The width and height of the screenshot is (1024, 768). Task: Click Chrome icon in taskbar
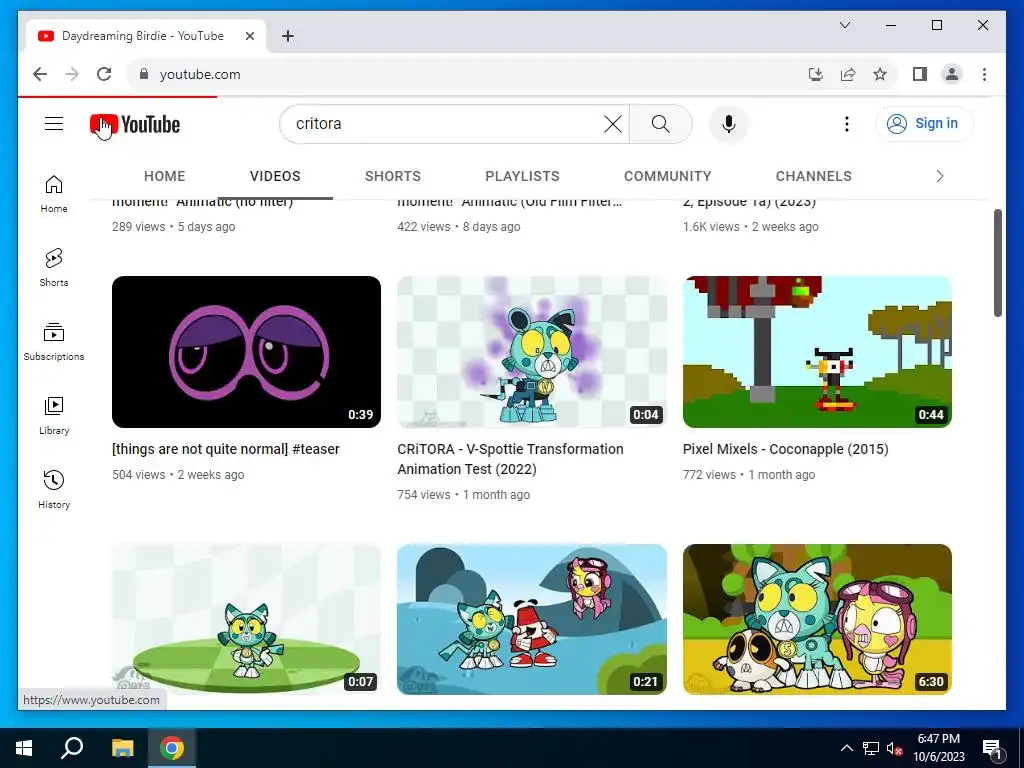[x=172, y=748]
